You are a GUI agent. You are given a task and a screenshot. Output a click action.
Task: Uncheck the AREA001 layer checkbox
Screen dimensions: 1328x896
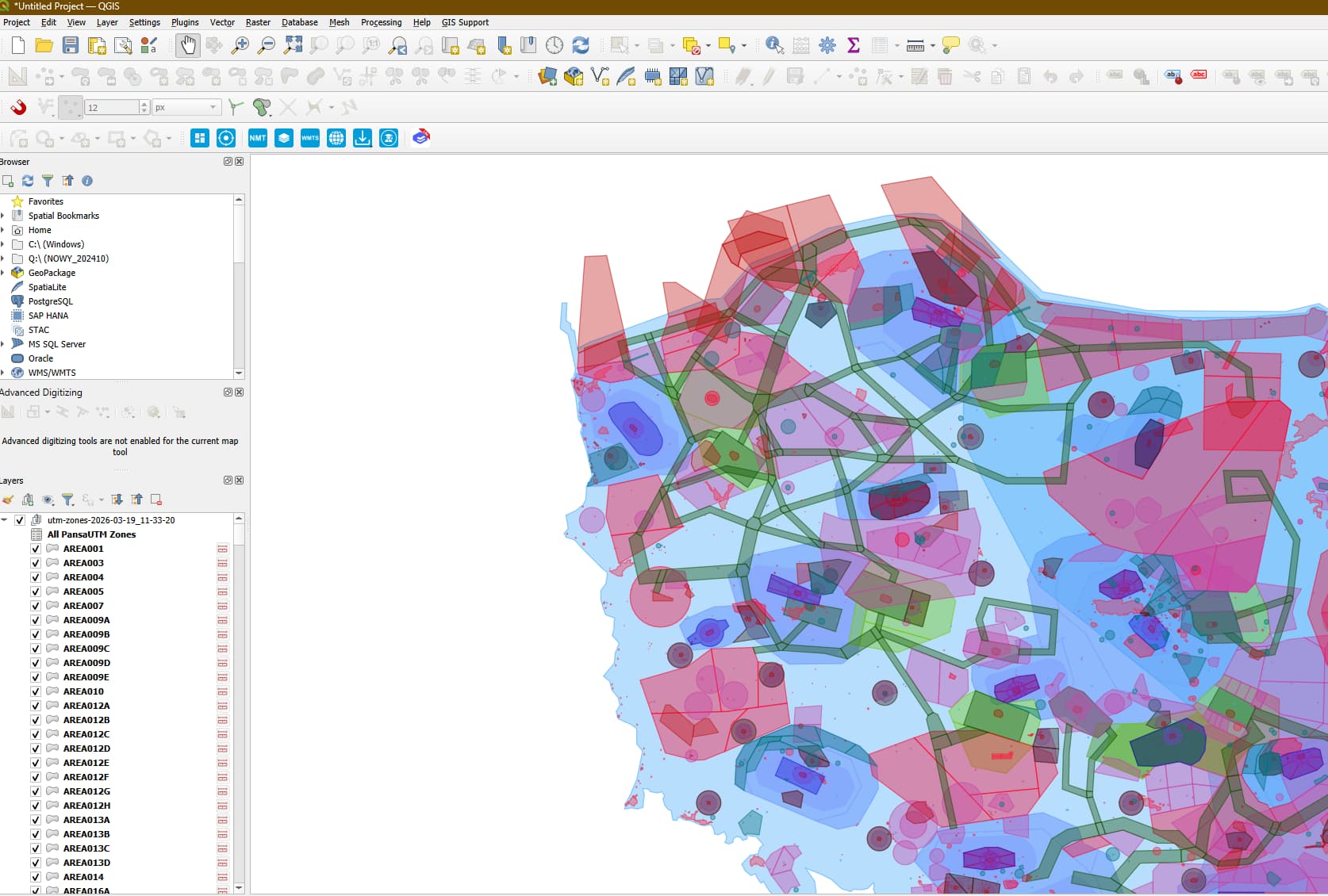pyautogui.click(x=36, y=549)
